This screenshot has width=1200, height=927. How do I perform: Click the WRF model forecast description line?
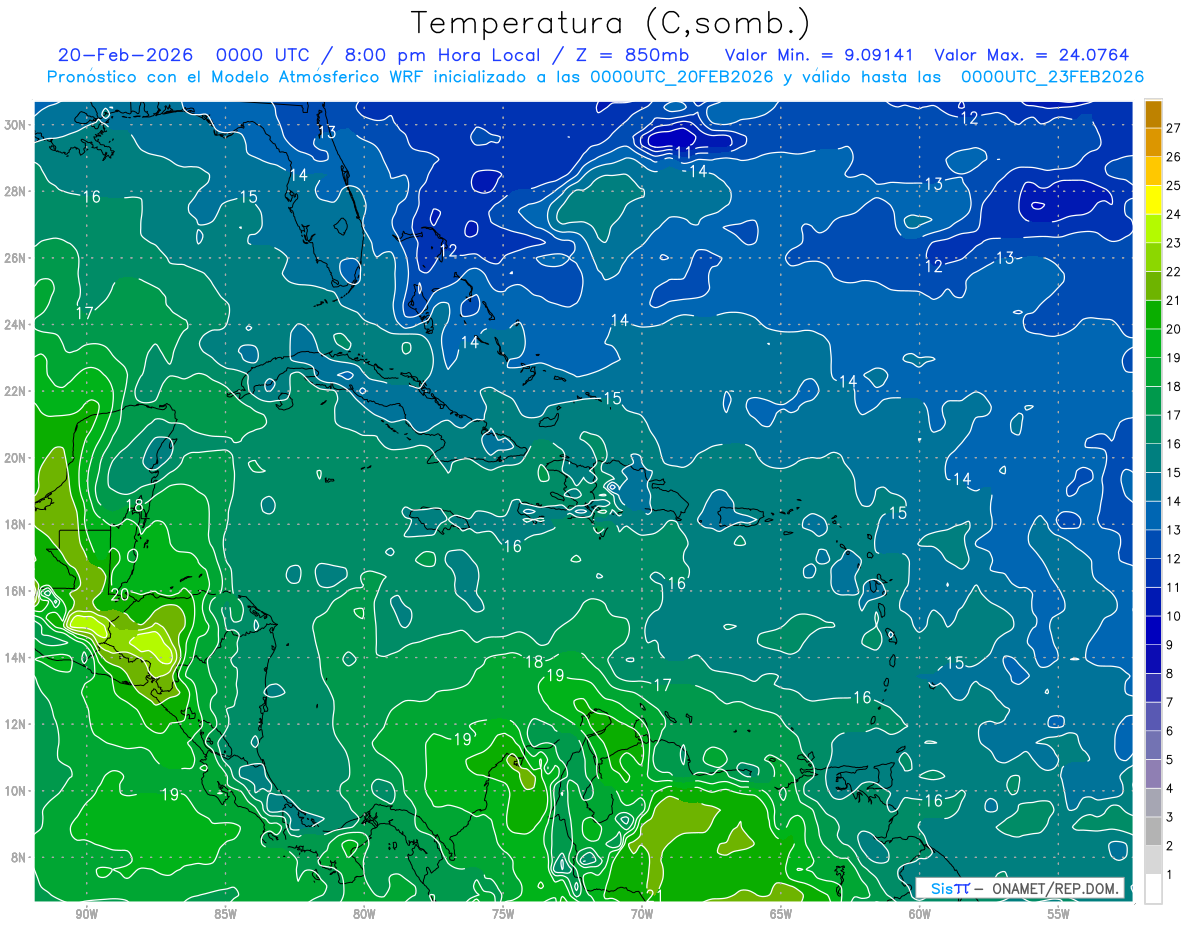click(x=596, y=76)
